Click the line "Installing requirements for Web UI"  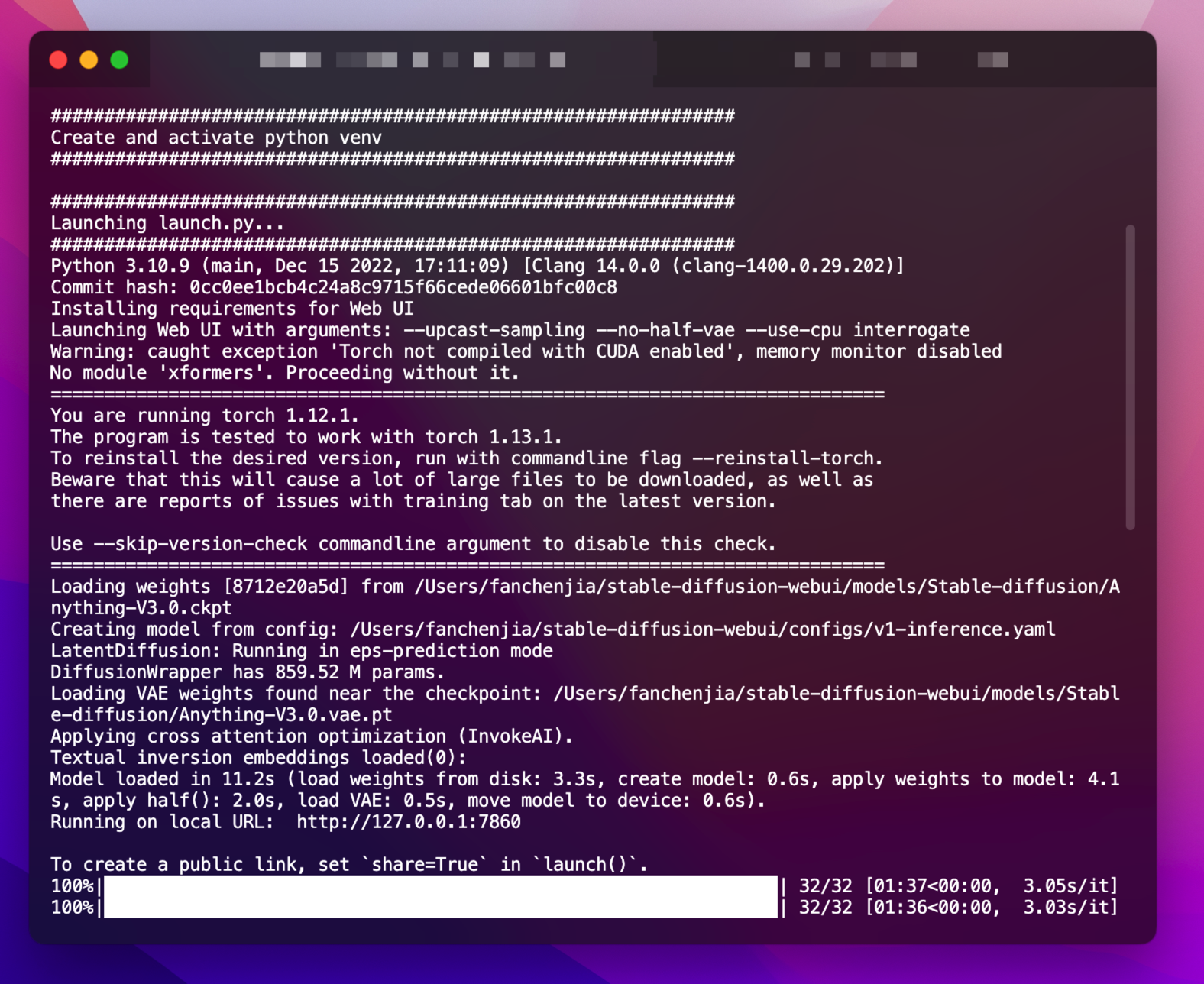[x=232, y=309]
